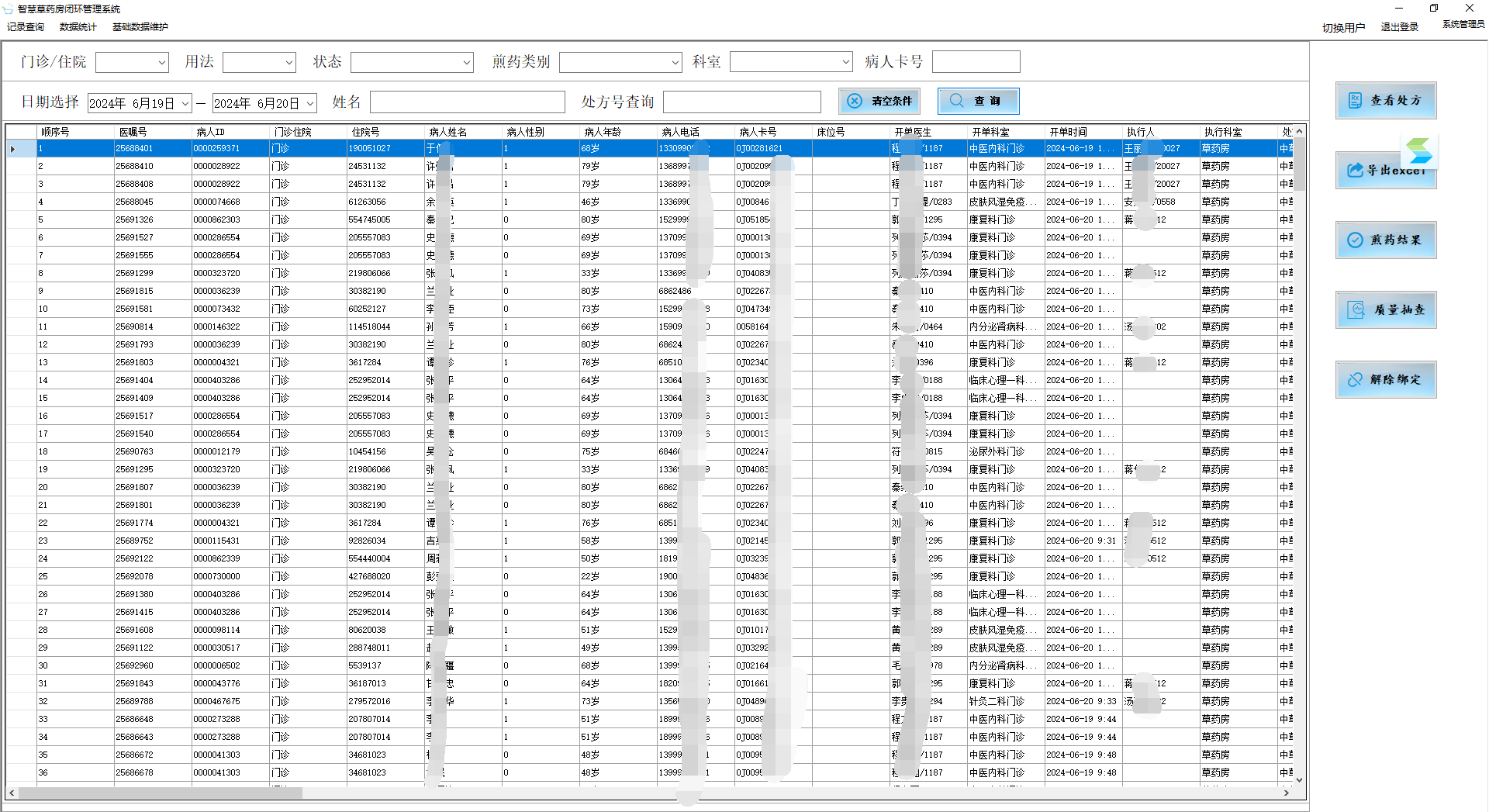Select cell with 医嘱号 25691326
The width and height of the screenshot is (1489, 812).
[x=153, y=219]
